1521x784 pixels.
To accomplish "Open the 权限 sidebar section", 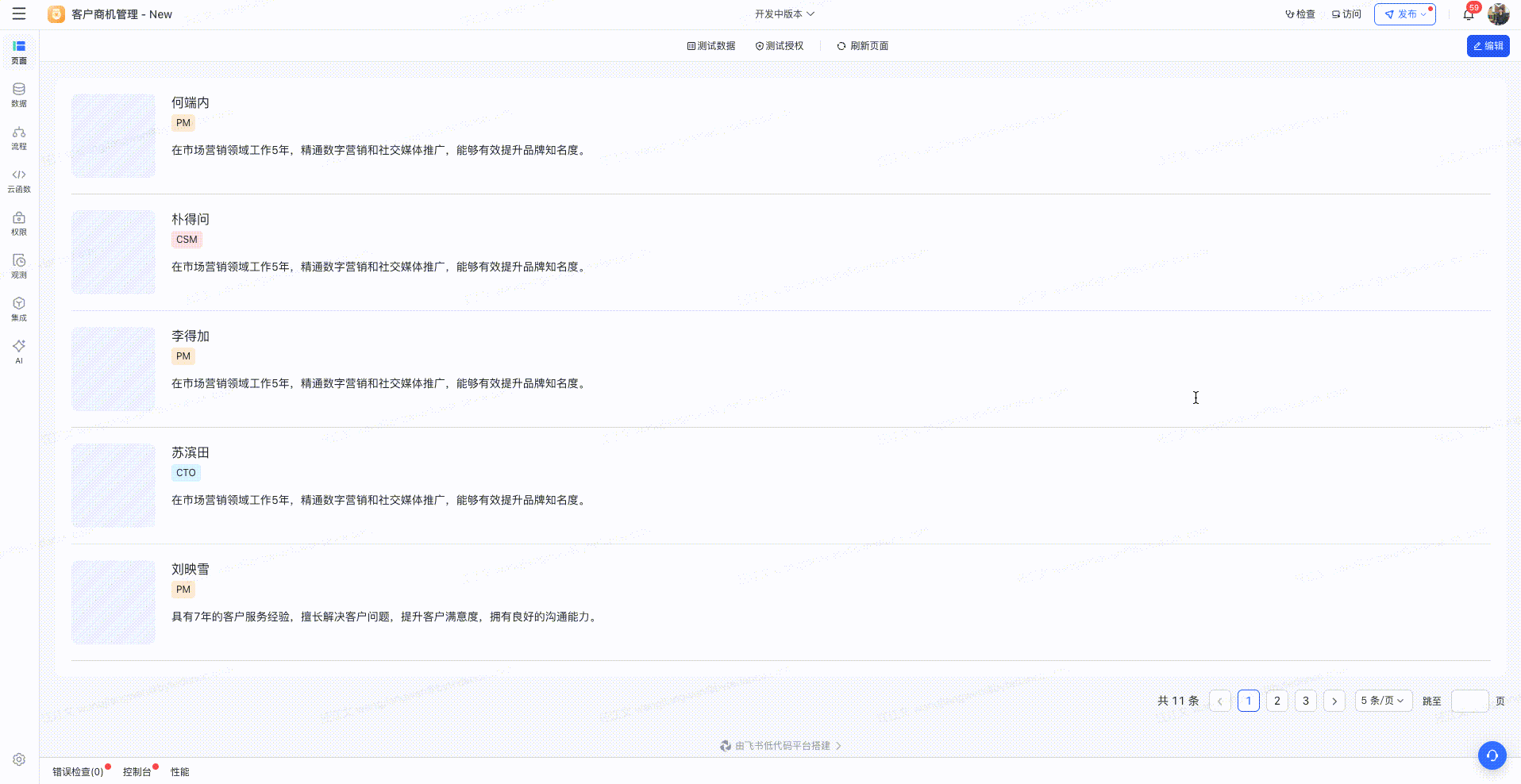I will click(x=19, y=224).
